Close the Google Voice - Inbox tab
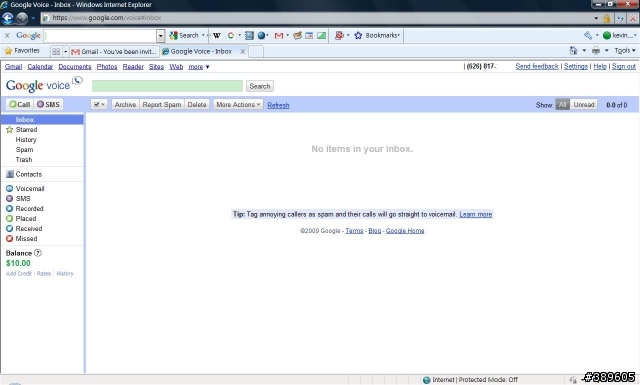 tap(242, 51)
